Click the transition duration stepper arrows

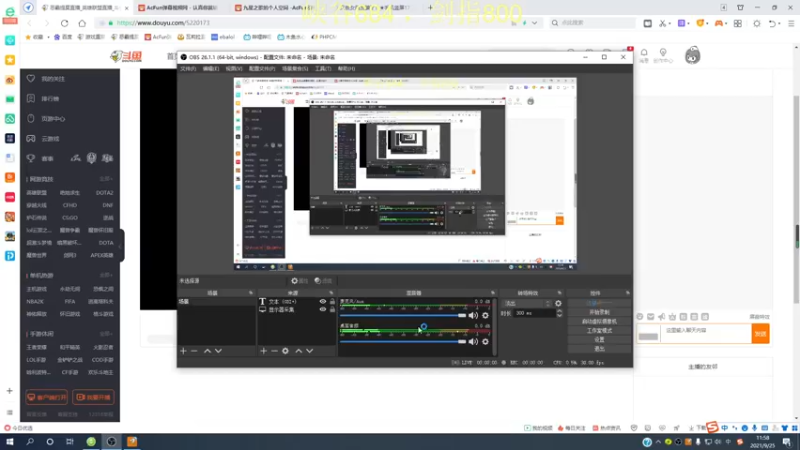(x=559, y=313)
